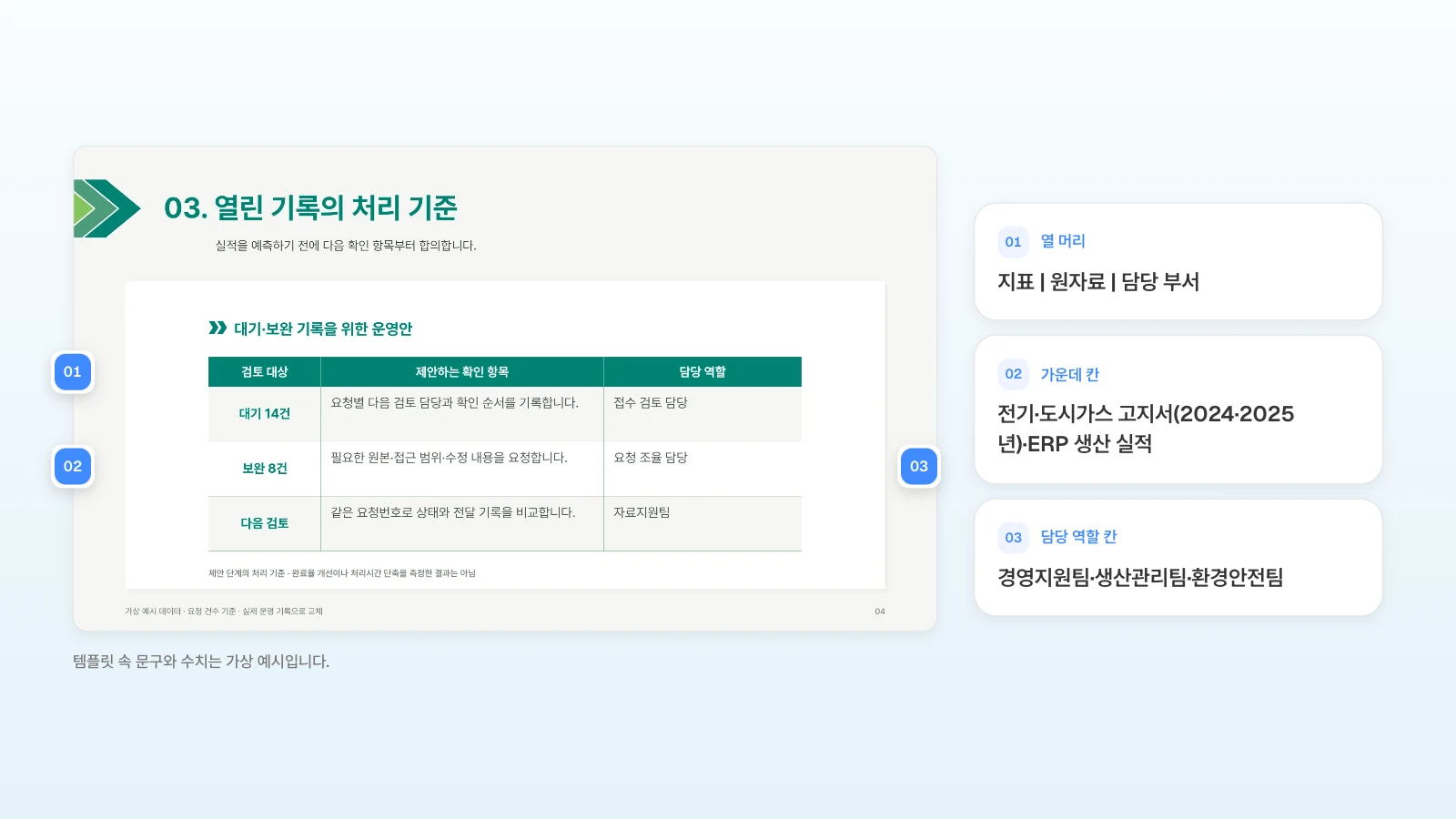The image size is (1456, 819).
Task: Click the 담당 역할 column header
Action: 703,371
